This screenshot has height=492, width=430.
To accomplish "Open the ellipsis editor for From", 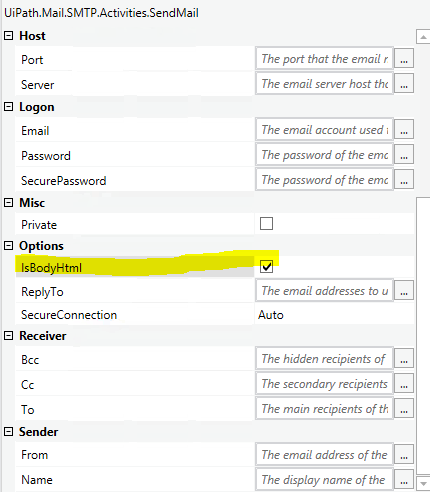I will (404, 455).
